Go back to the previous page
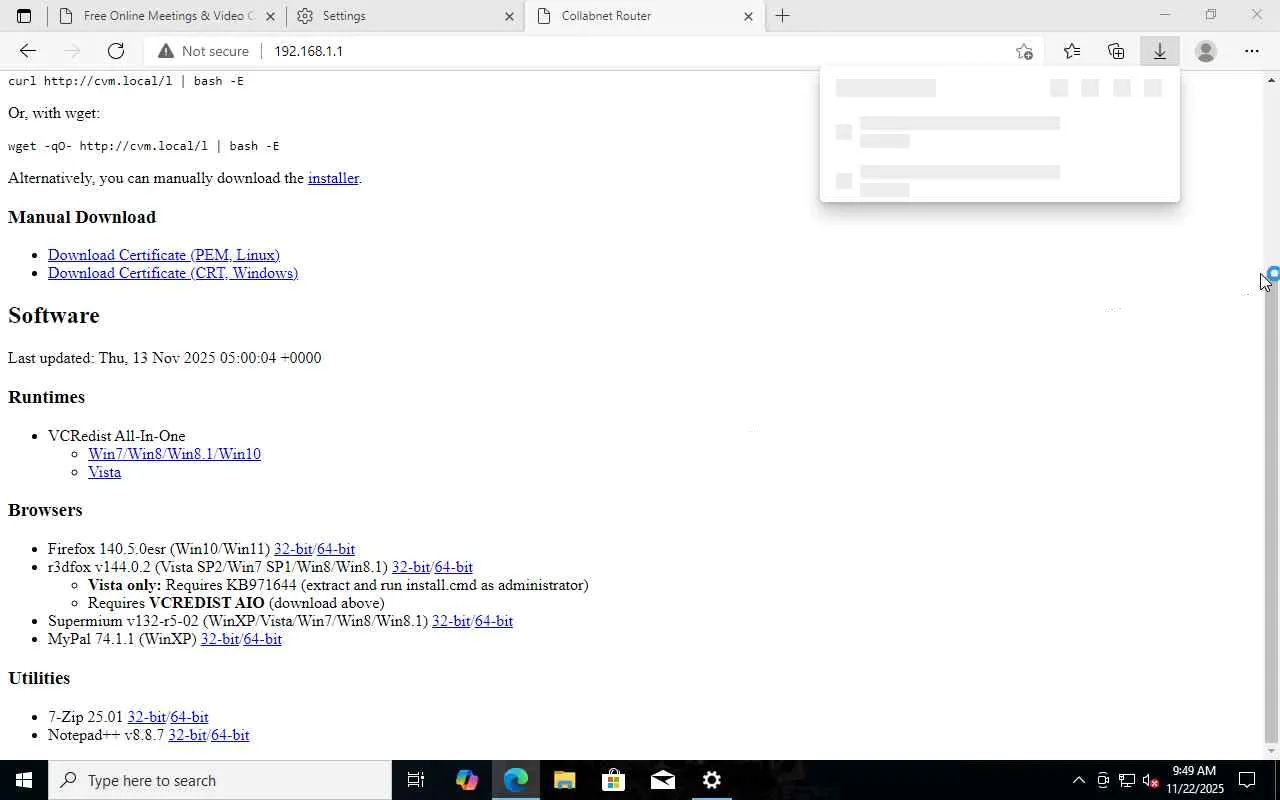Image resolution: width=1280 pixels, height=800 pixels. [x=27, y=51]
